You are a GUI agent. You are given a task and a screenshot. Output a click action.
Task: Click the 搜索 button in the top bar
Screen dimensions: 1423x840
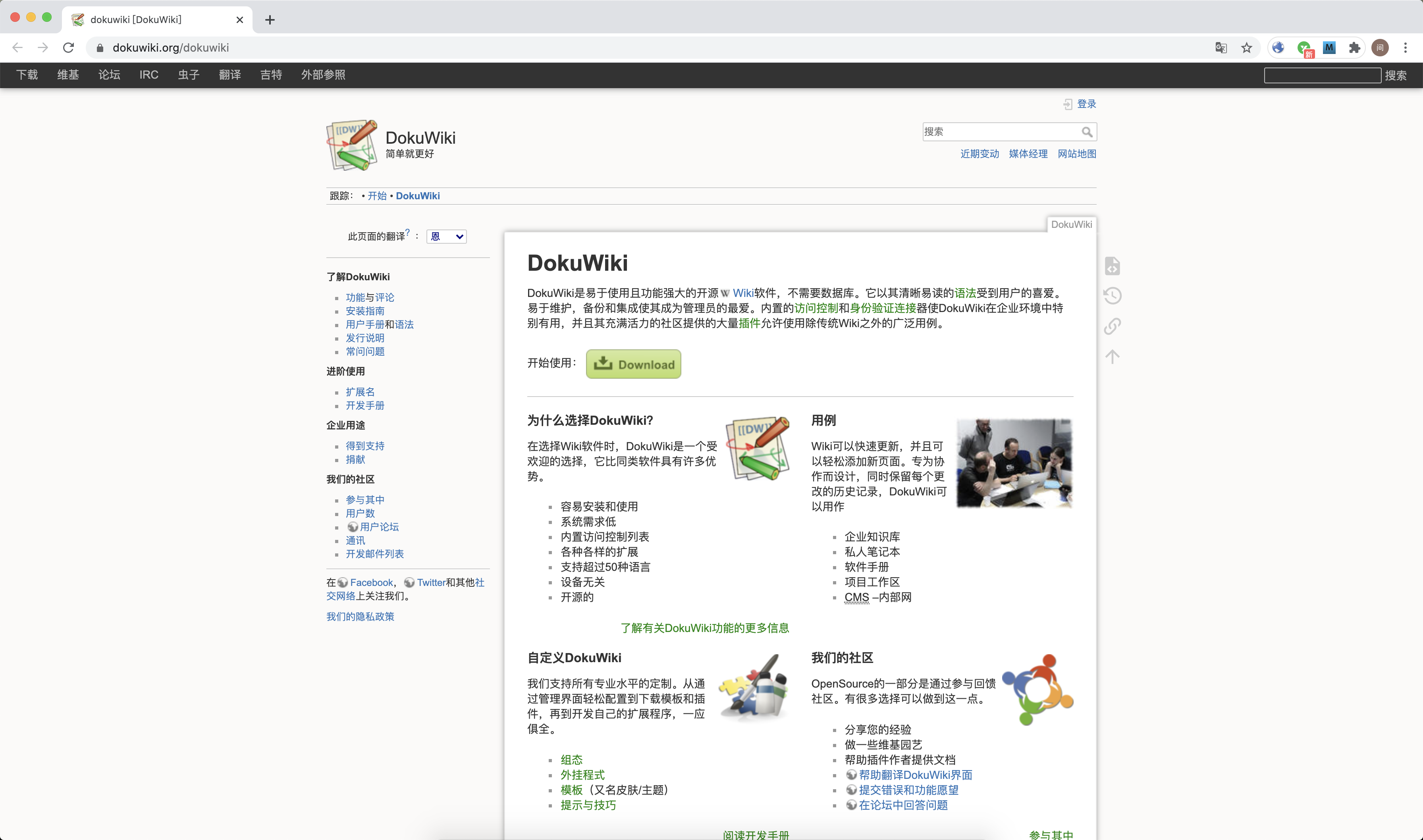pos(1396,75)
